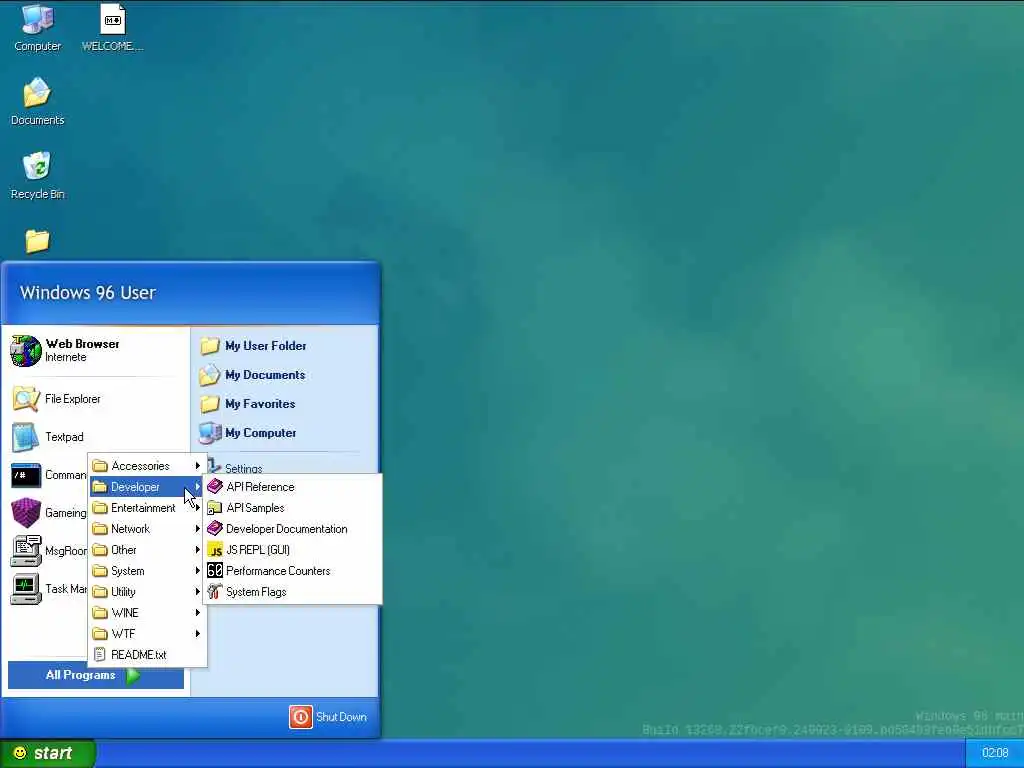Click the My Documents link text
This screenshot has width=1024, height=768.
click(x=265, y=375)
